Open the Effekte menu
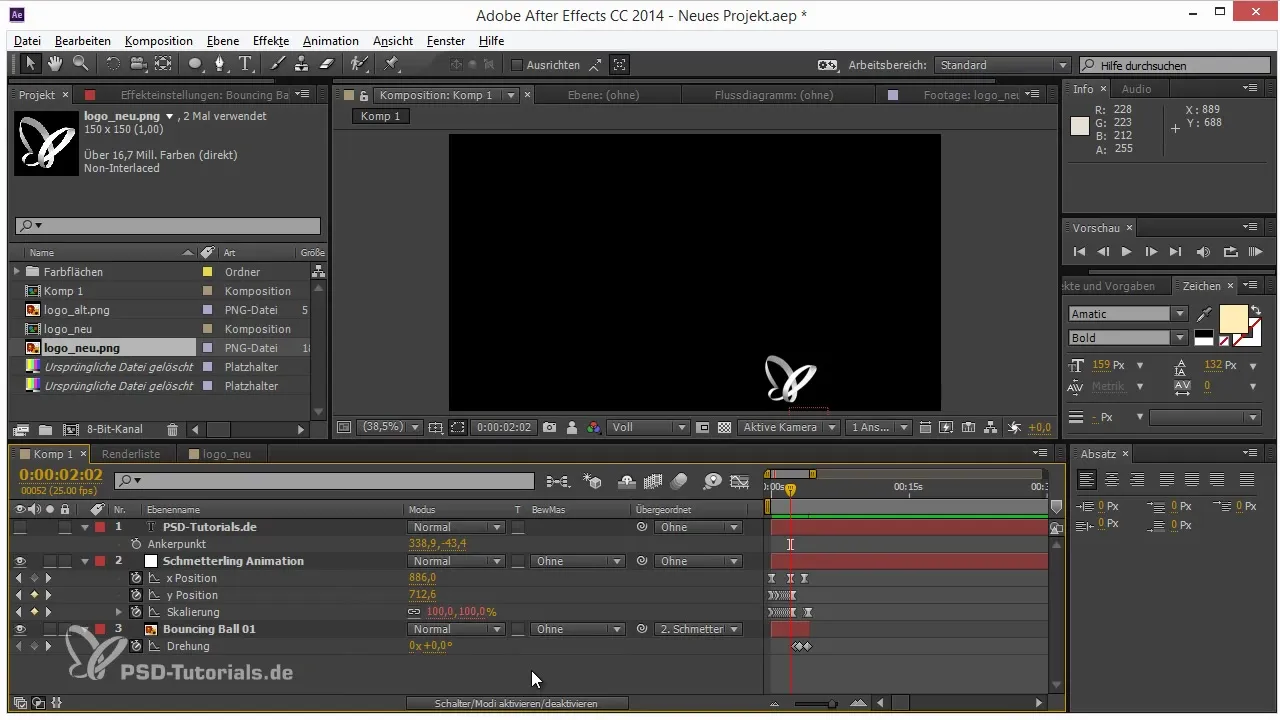 click(271, 41)
